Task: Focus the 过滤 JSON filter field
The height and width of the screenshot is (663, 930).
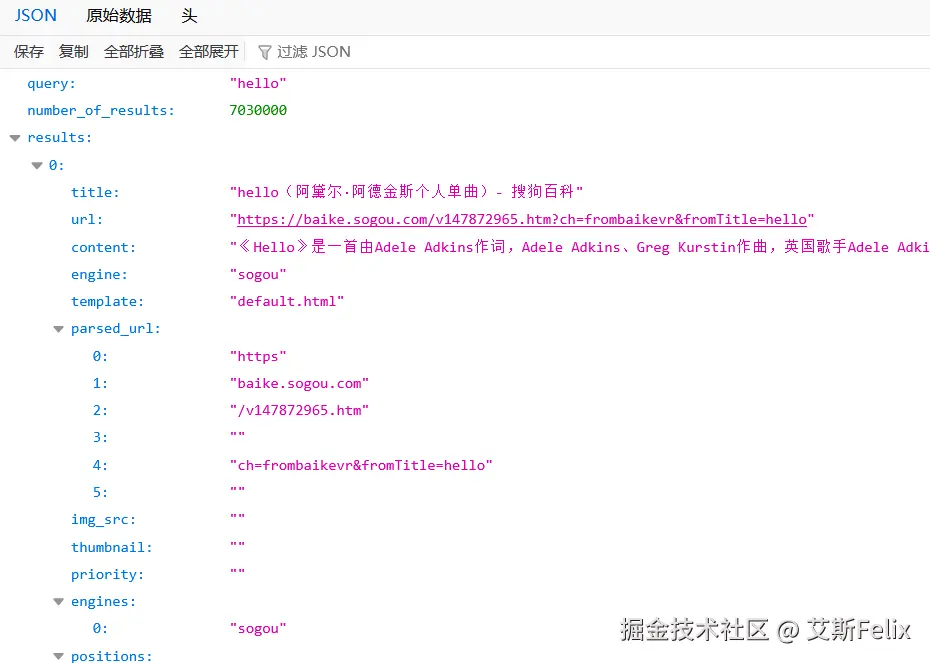Action: [314, 52]
